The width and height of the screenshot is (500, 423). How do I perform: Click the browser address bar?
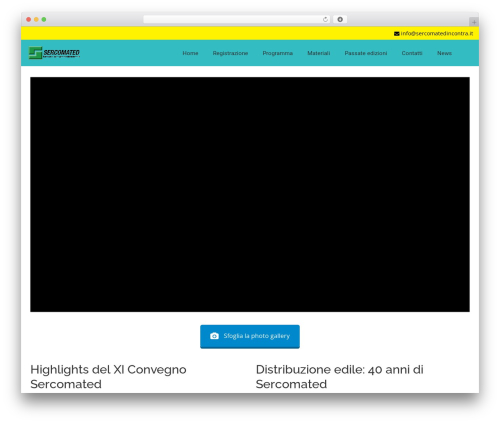tap(236, 19)
